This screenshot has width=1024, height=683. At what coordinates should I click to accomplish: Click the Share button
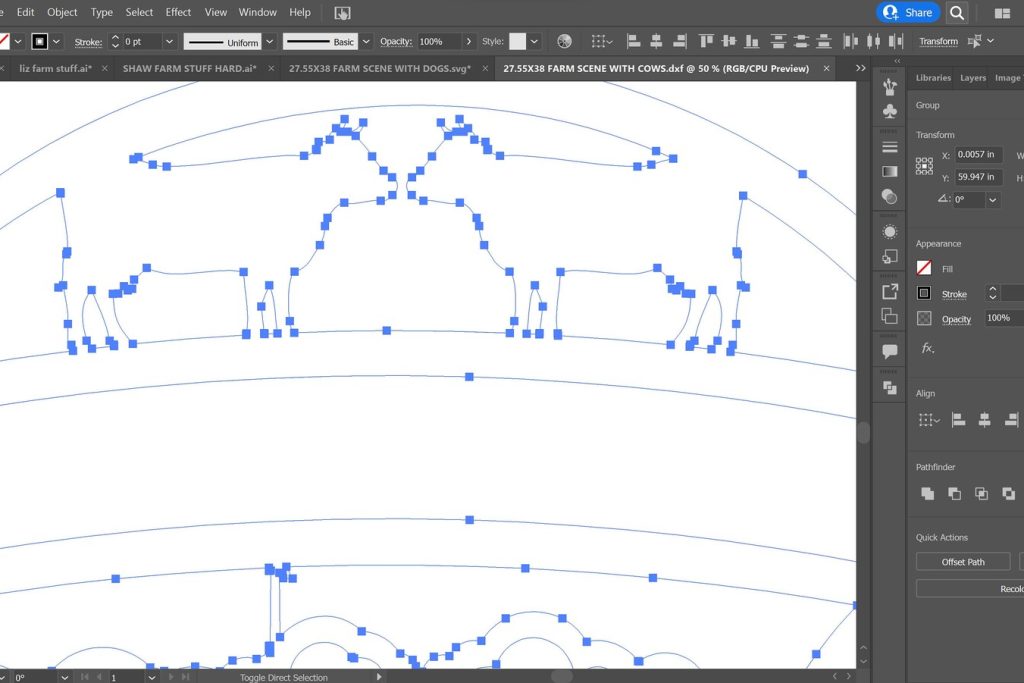coord(908,13)
